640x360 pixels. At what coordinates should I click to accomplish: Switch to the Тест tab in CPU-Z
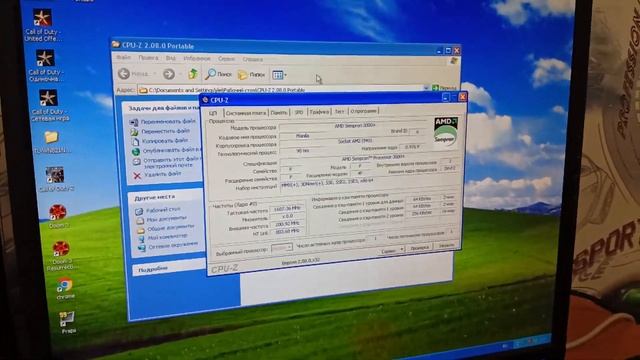(339, 111)
